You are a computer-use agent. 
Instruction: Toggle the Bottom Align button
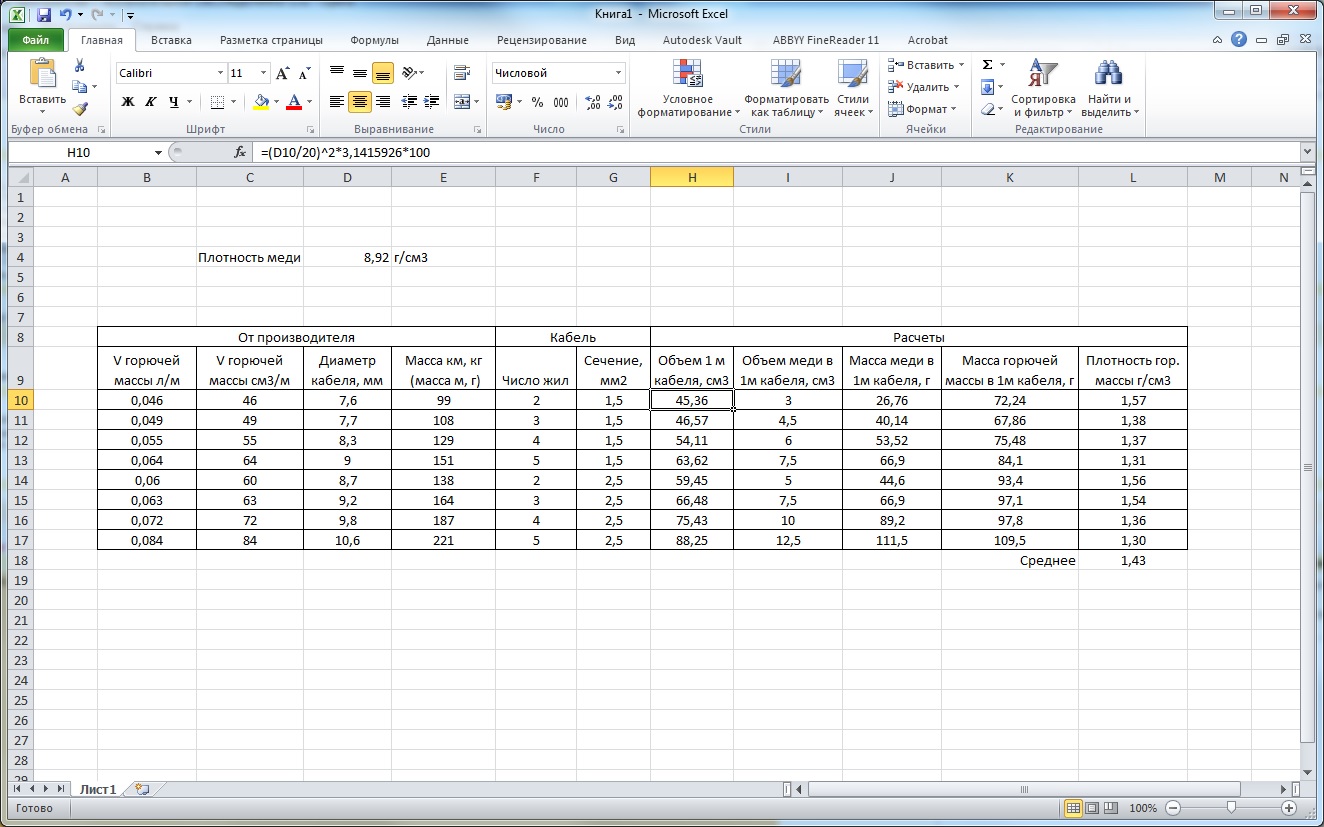(x=382, y=73)
